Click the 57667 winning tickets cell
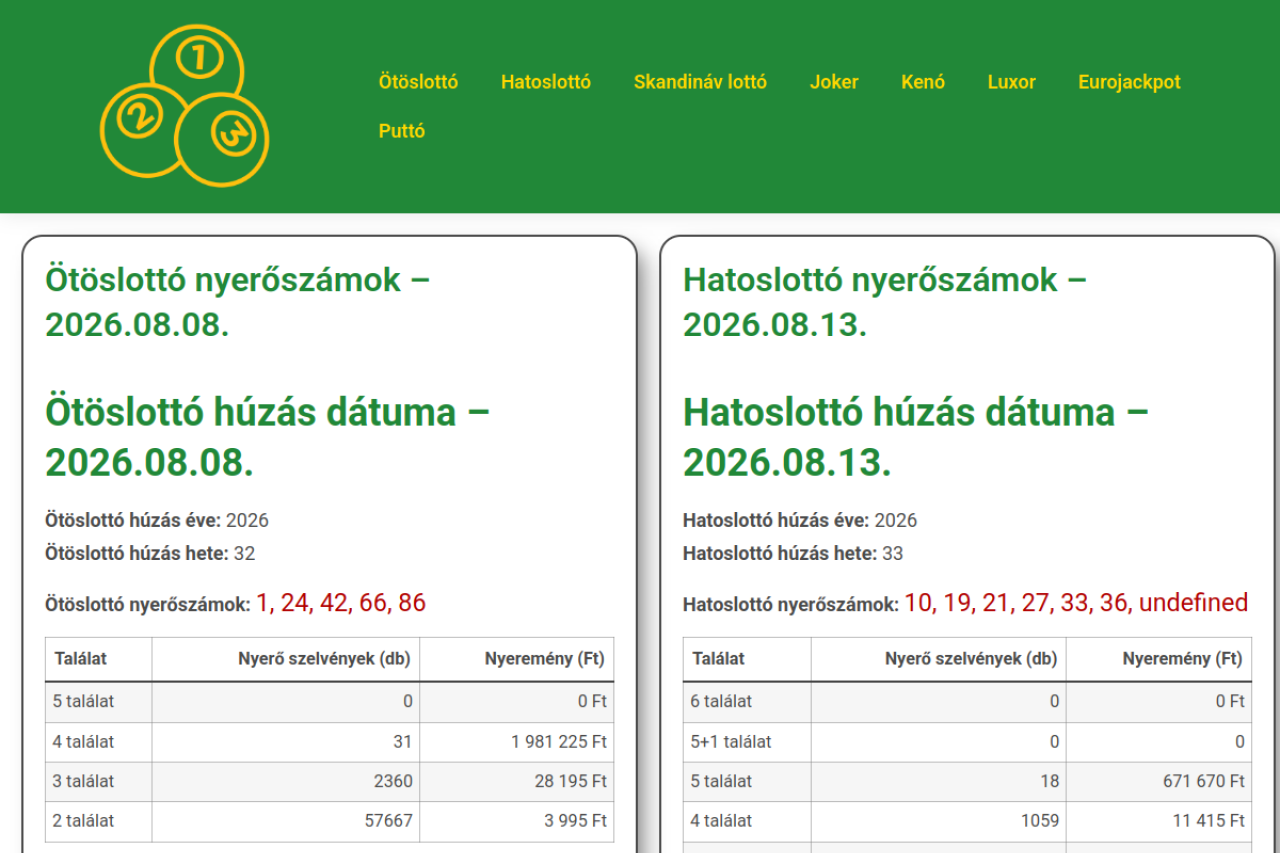 [x=286, y=821]
